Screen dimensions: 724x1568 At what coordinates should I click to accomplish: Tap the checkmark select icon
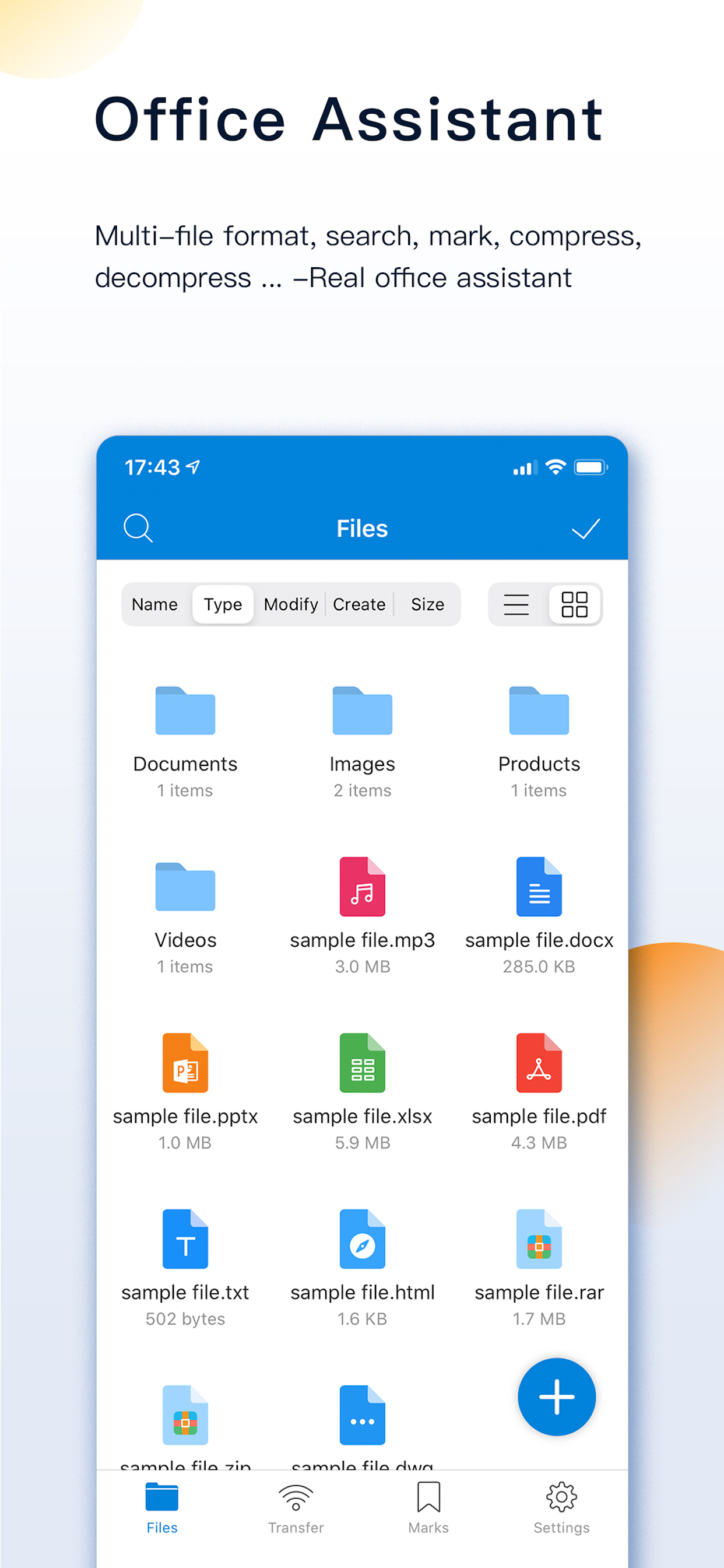tap(586, 528)
